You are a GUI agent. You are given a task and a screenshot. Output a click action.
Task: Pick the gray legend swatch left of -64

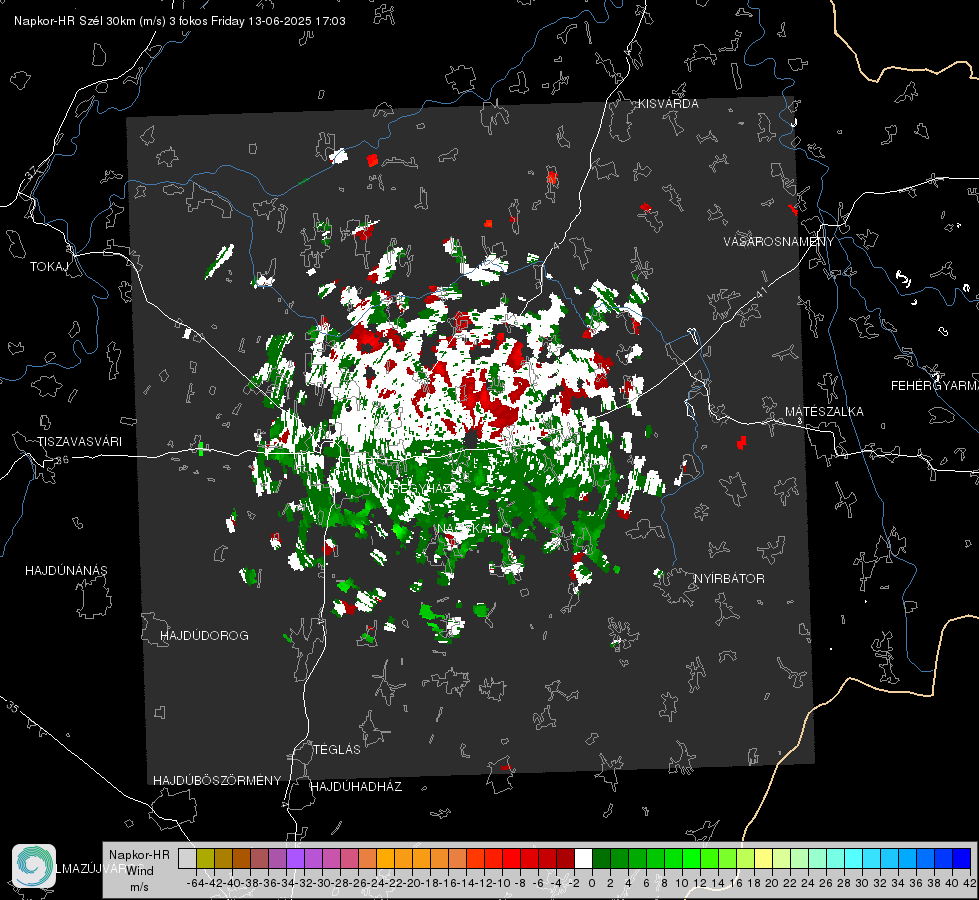pos(187,859)
